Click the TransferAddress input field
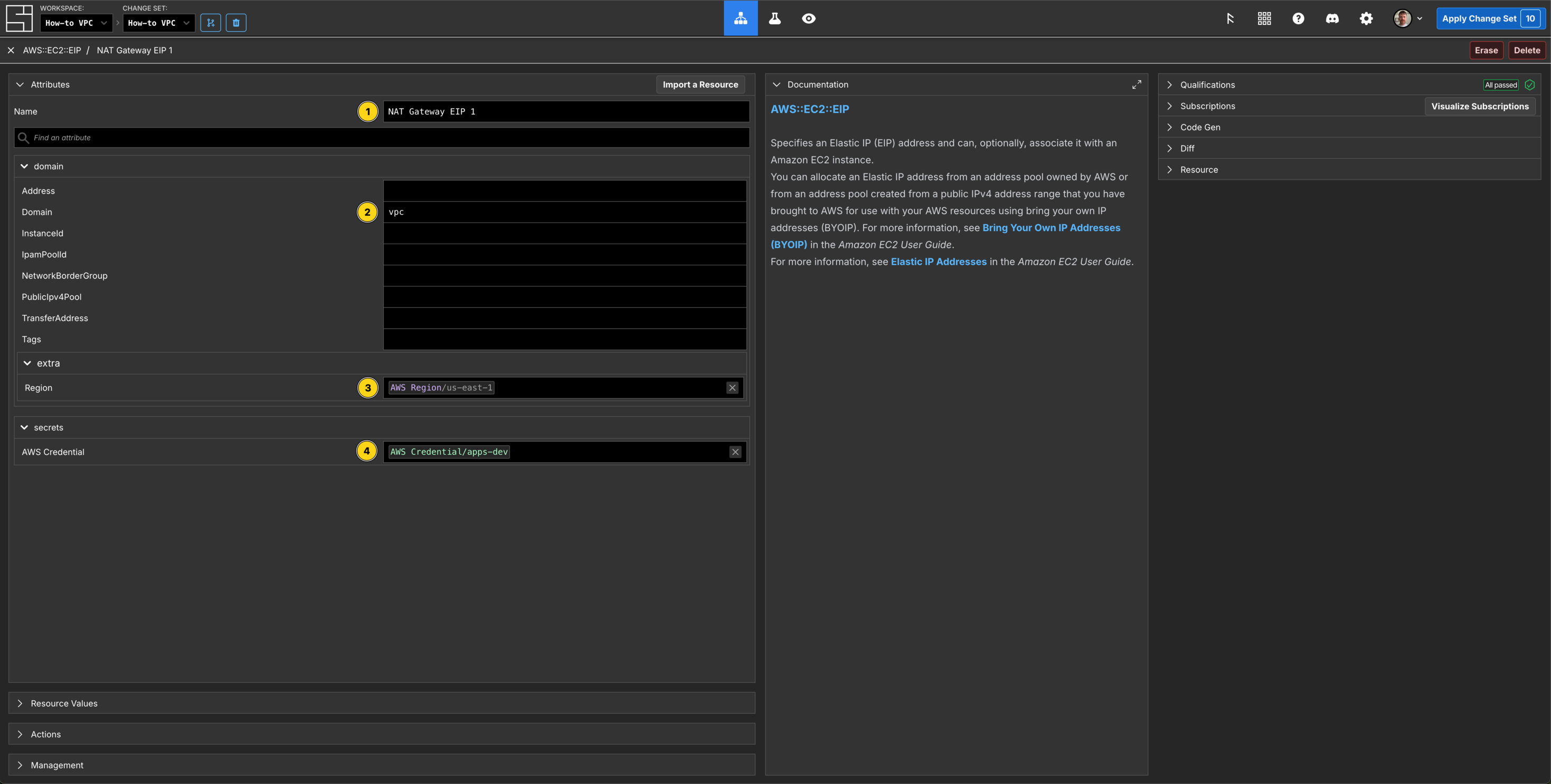This screenshot has width=1551, height=784. 565,318
